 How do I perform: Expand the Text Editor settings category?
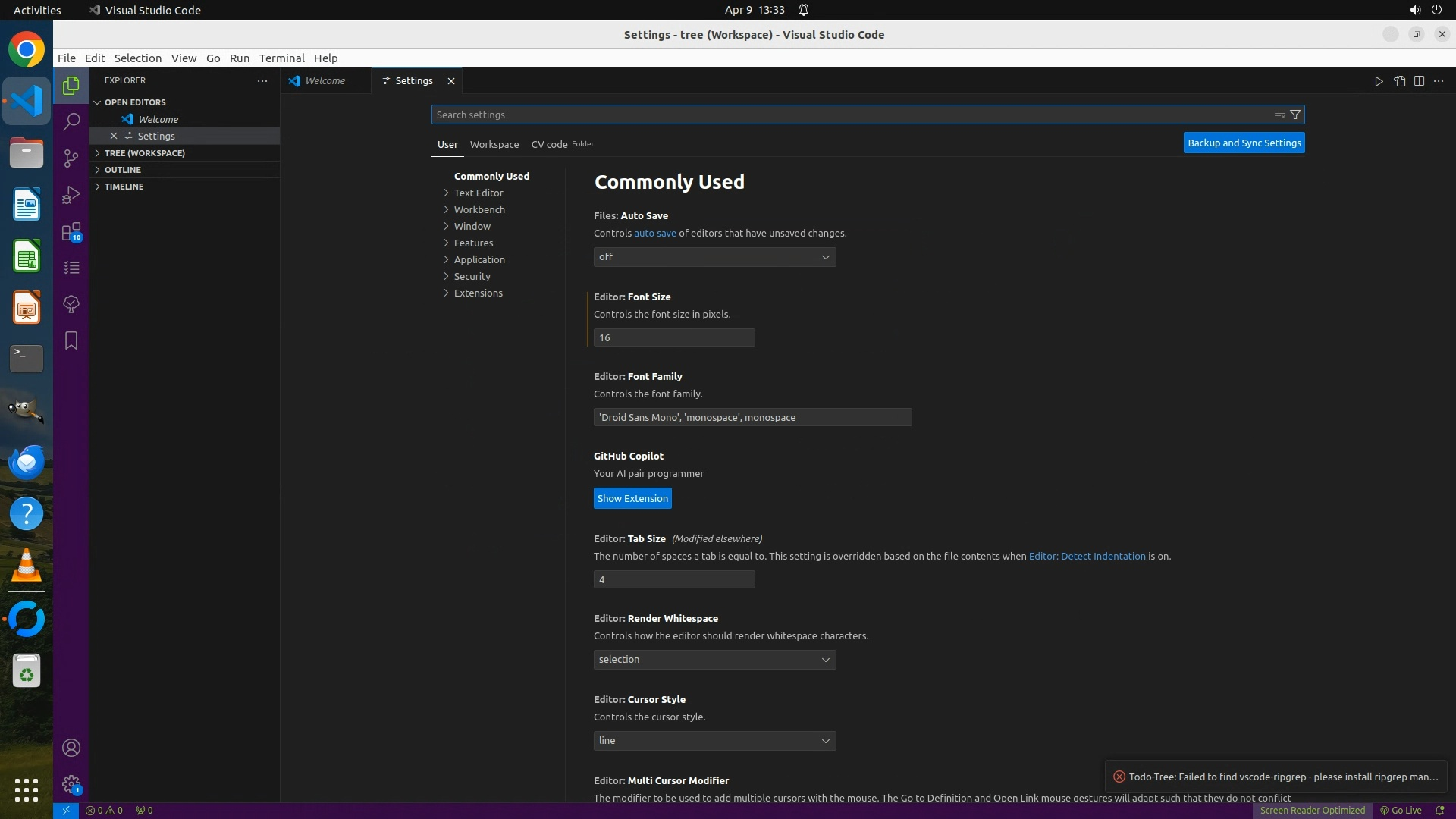point(478,193)
